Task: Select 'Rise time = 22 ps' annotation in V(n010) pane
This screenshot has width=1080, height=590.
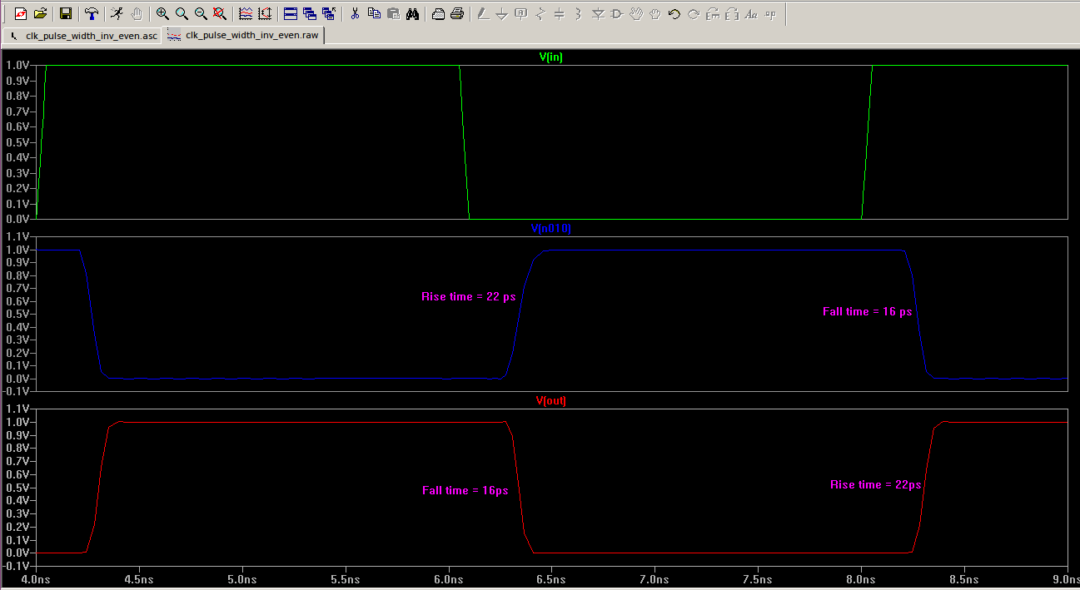Action: pos(468,297)
